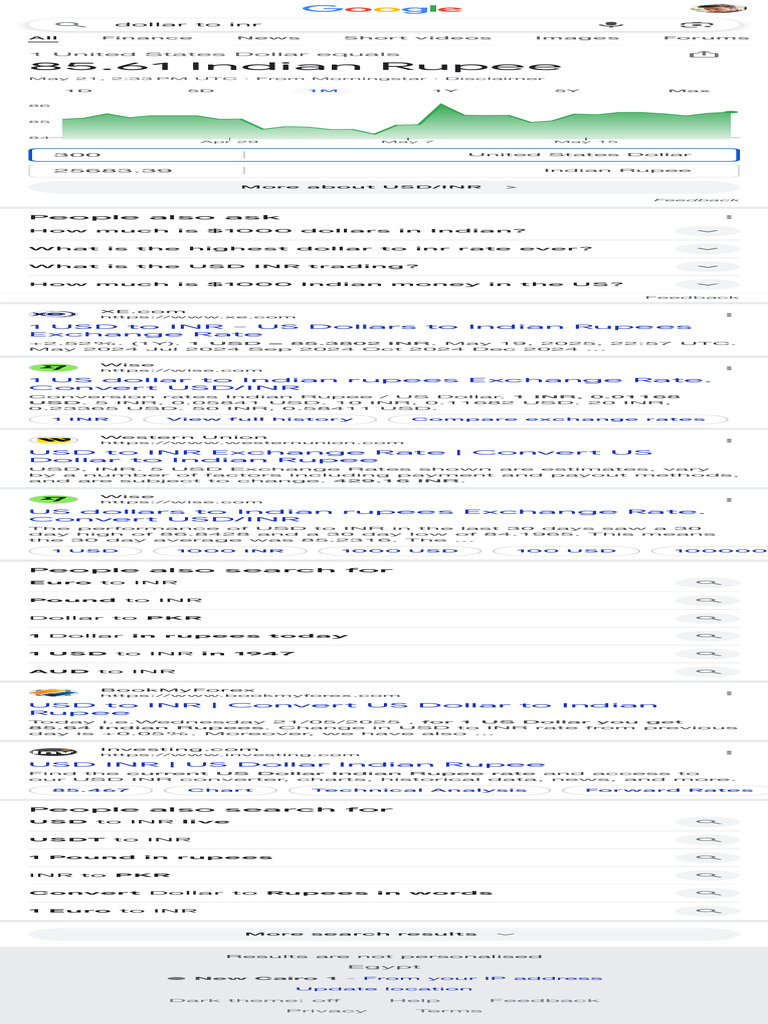Screen dimensions: 768x1024
Task: Click 'From your IP address' link
Action: pos(483,978)
